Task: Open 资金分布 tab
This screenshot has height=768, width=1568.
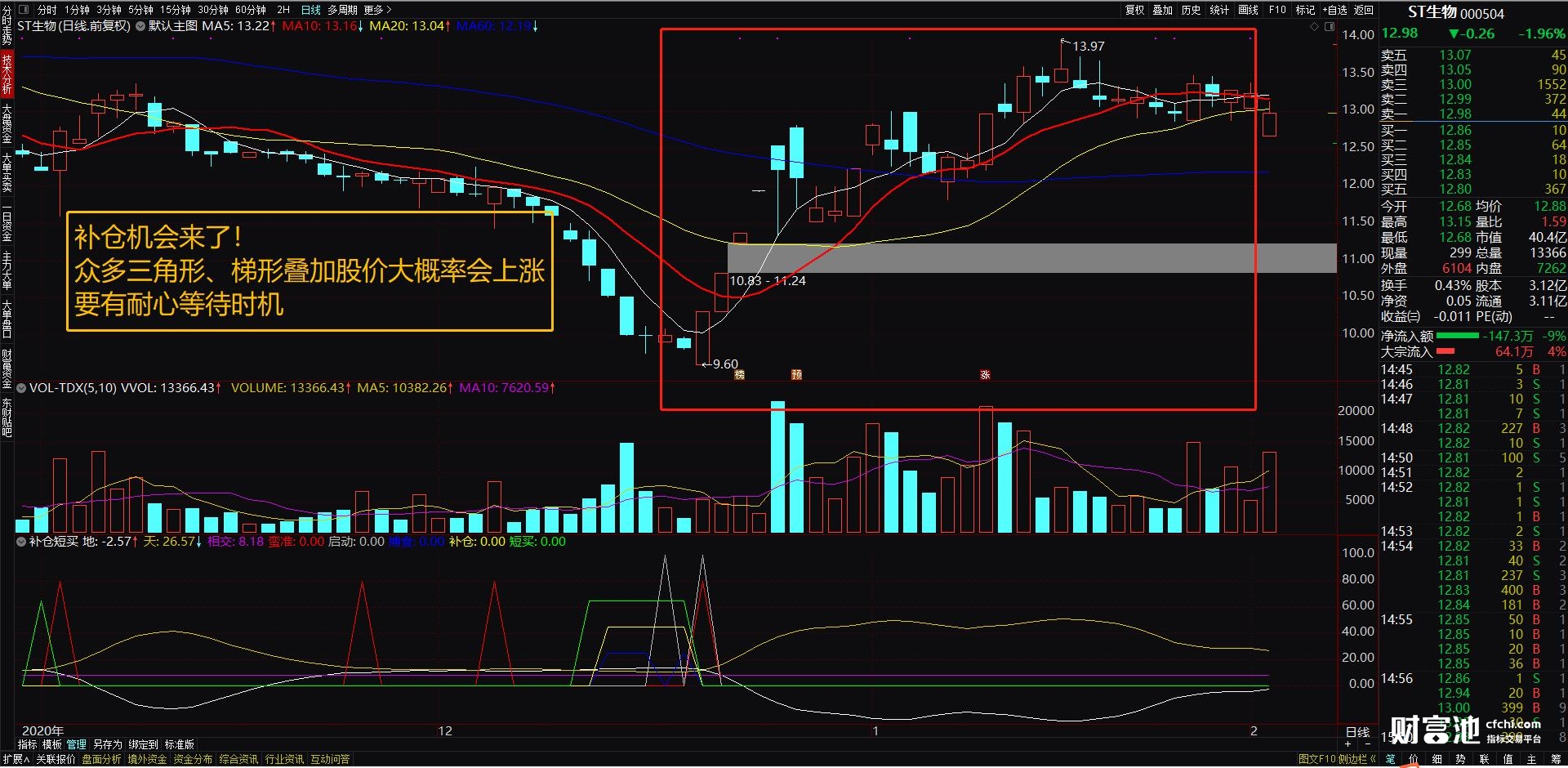Action: [x=193, y=759]
